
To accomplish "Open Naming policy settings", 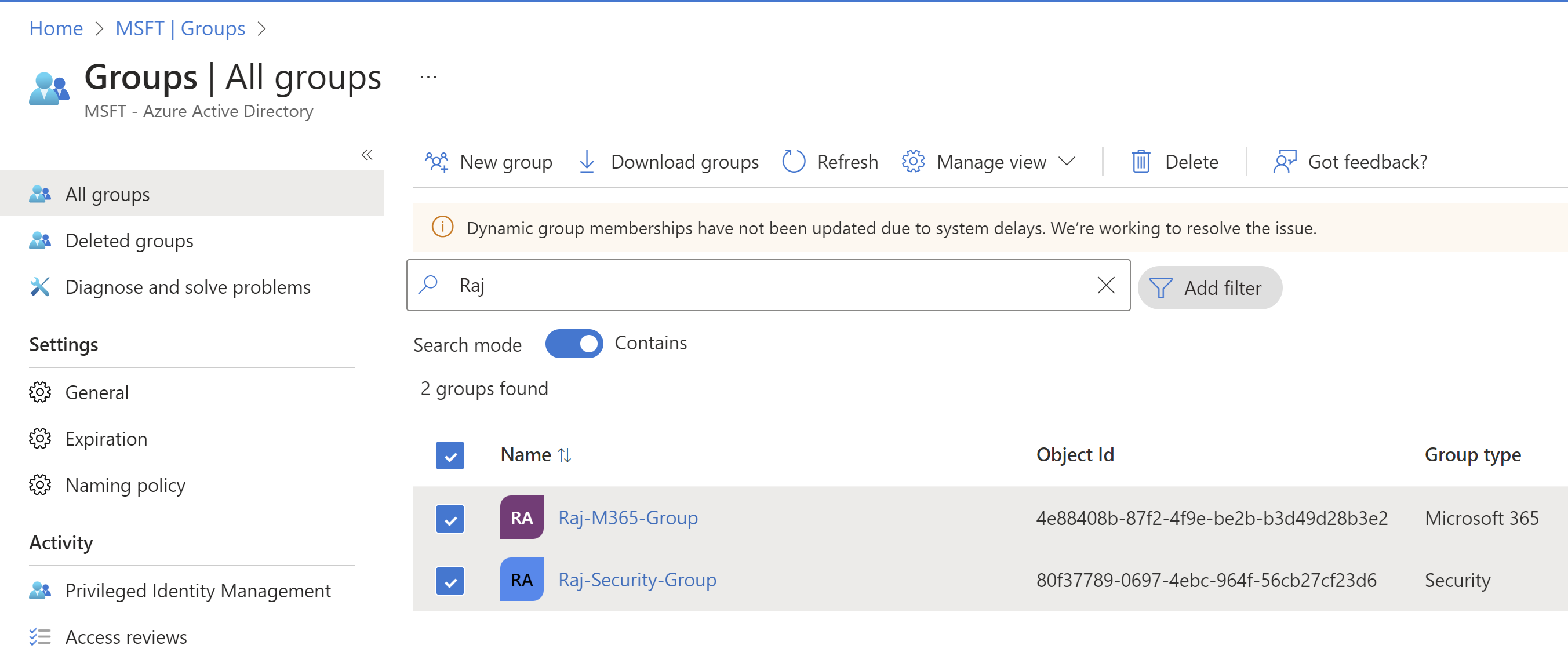I will click(x=125, y=486).
